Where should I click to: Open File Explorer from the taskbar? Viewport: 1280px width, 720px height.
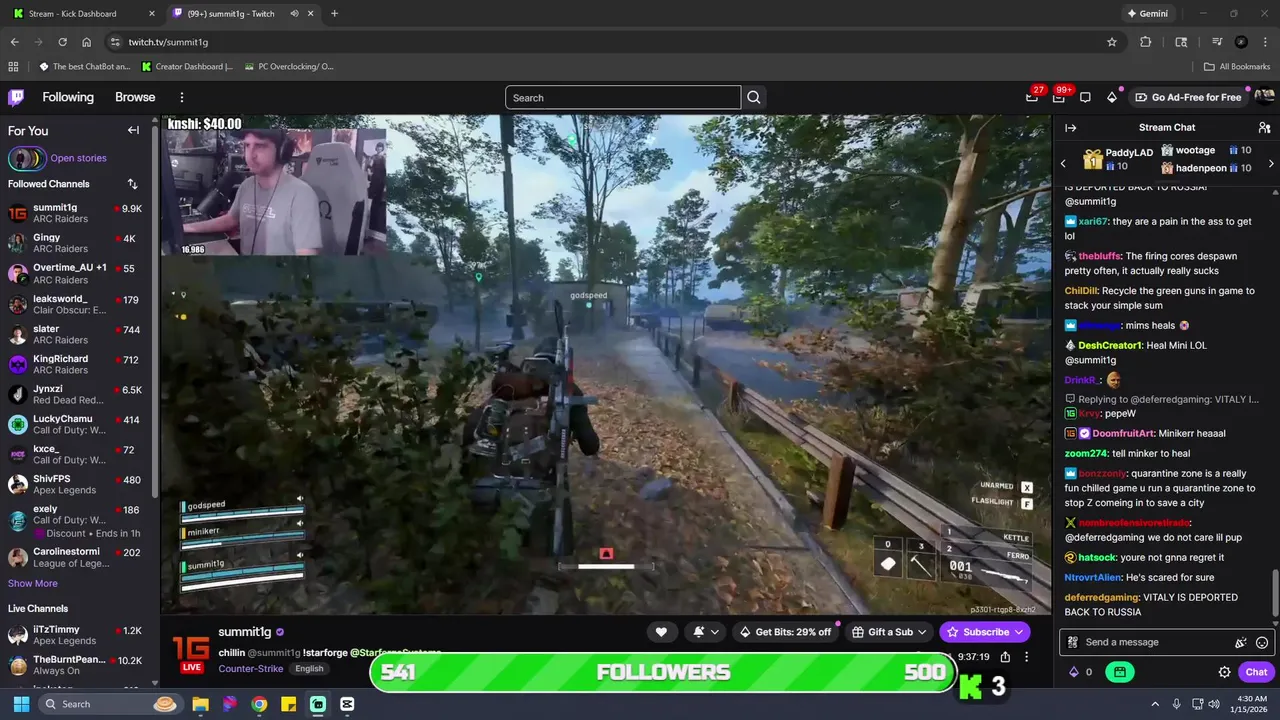point(200,704)
